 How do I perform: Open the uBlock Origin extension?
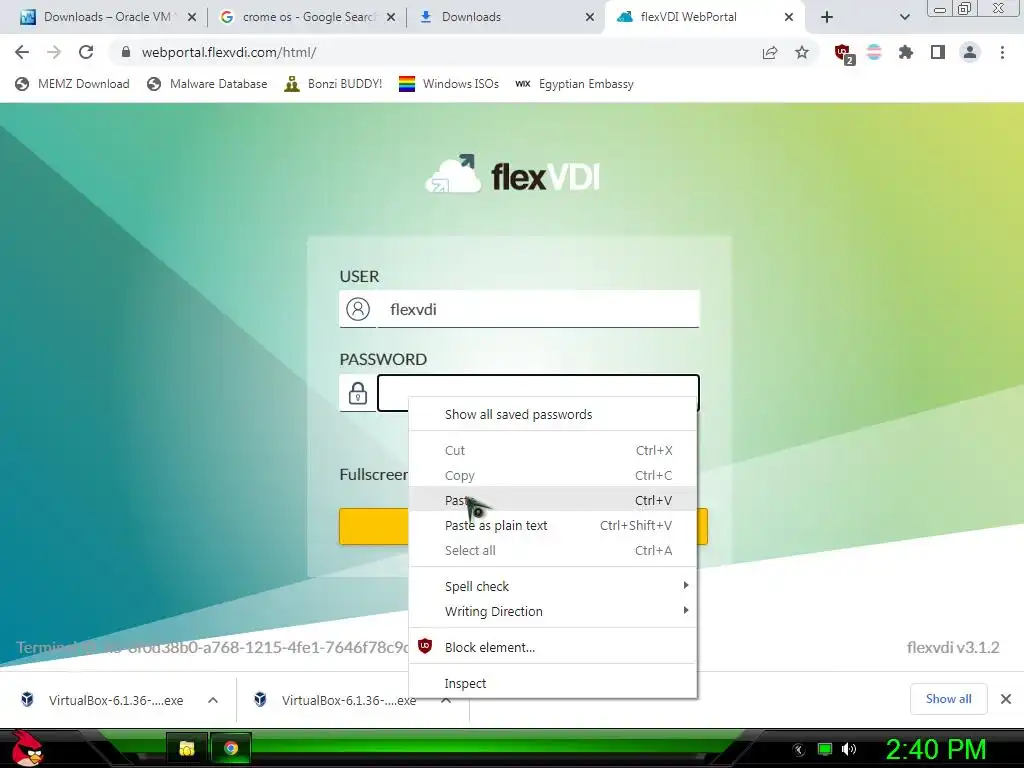844,53
